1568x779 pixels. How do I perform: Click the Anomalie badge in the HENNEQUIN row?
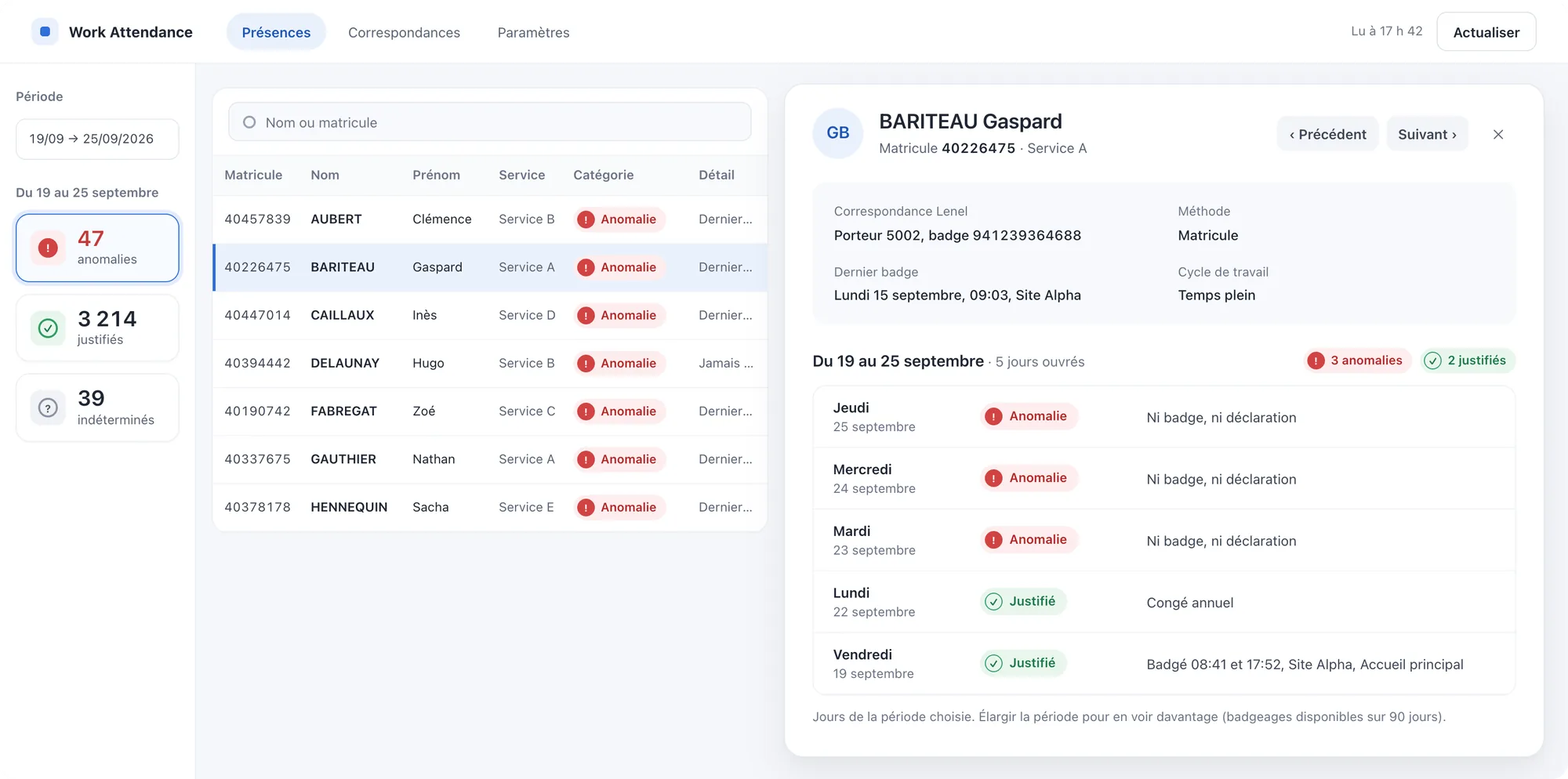click(x=619, y=508)
